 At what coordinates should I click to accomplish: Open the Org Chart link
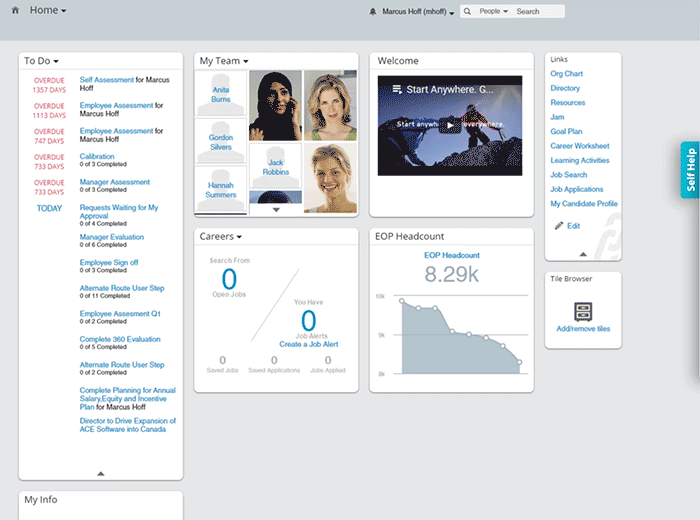point(567,74)
